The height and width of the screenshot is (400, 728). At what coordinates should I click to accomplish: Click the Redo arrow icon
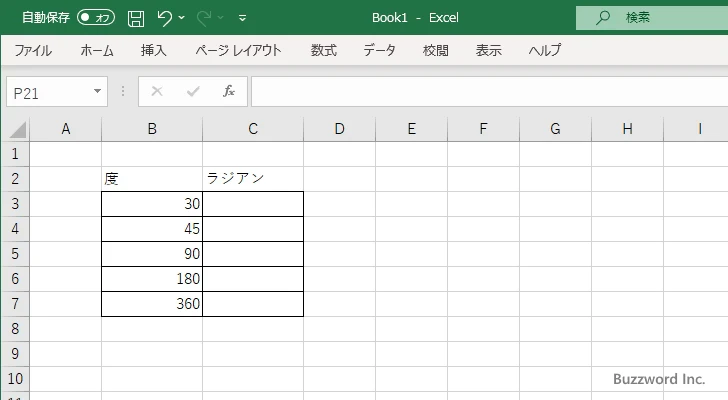(204, 18)
